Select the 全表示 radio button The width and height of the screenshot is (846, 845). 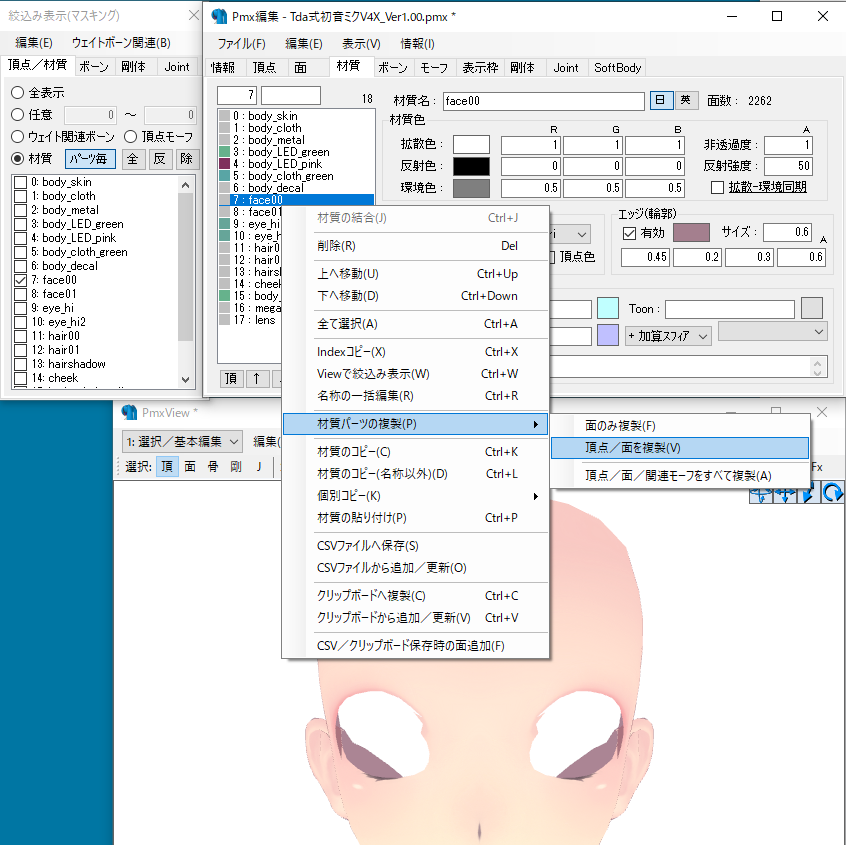(17, 93)
